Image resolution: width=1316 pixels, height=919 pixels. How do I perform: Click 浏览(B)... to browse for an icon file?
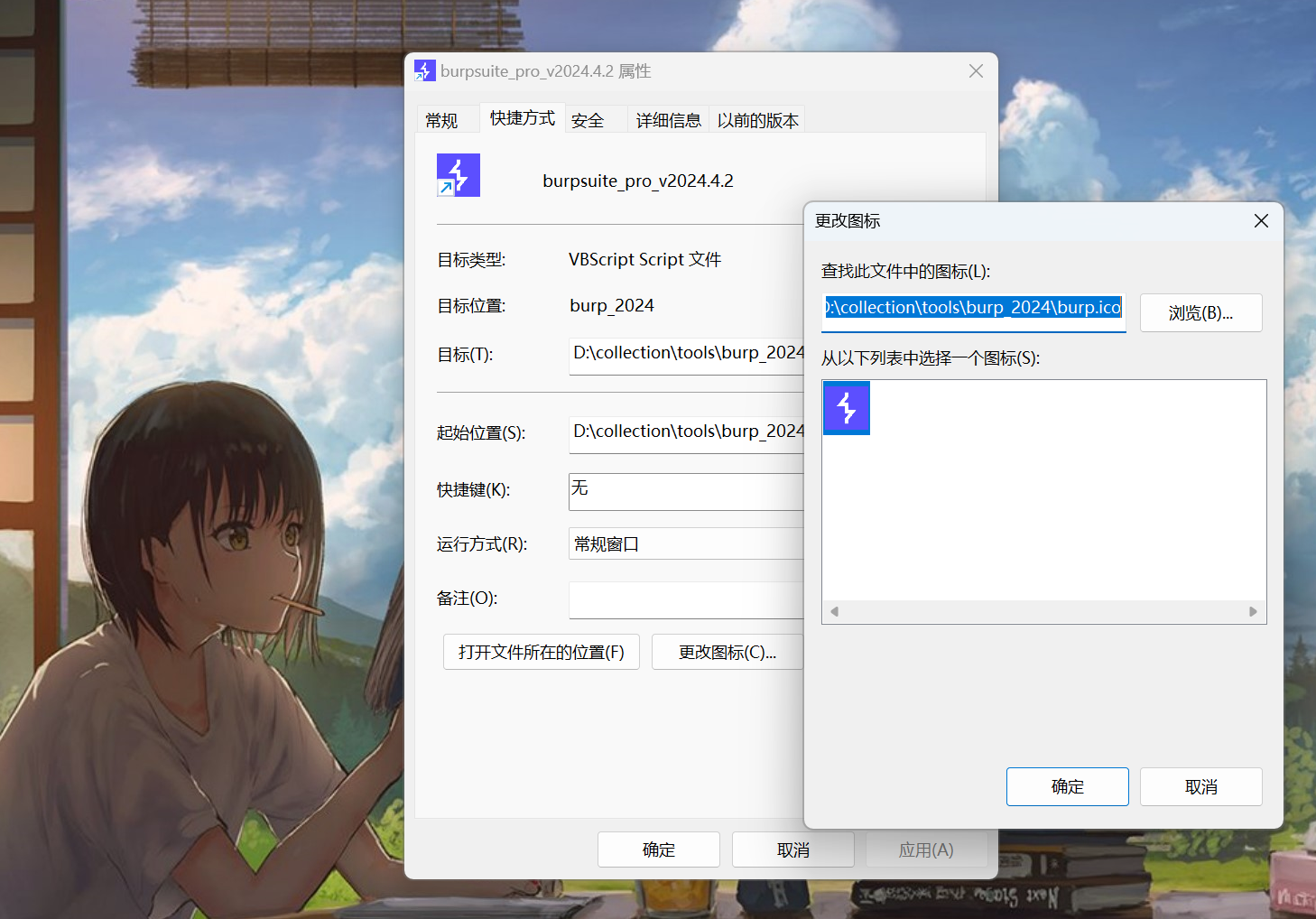(1200, 313)
